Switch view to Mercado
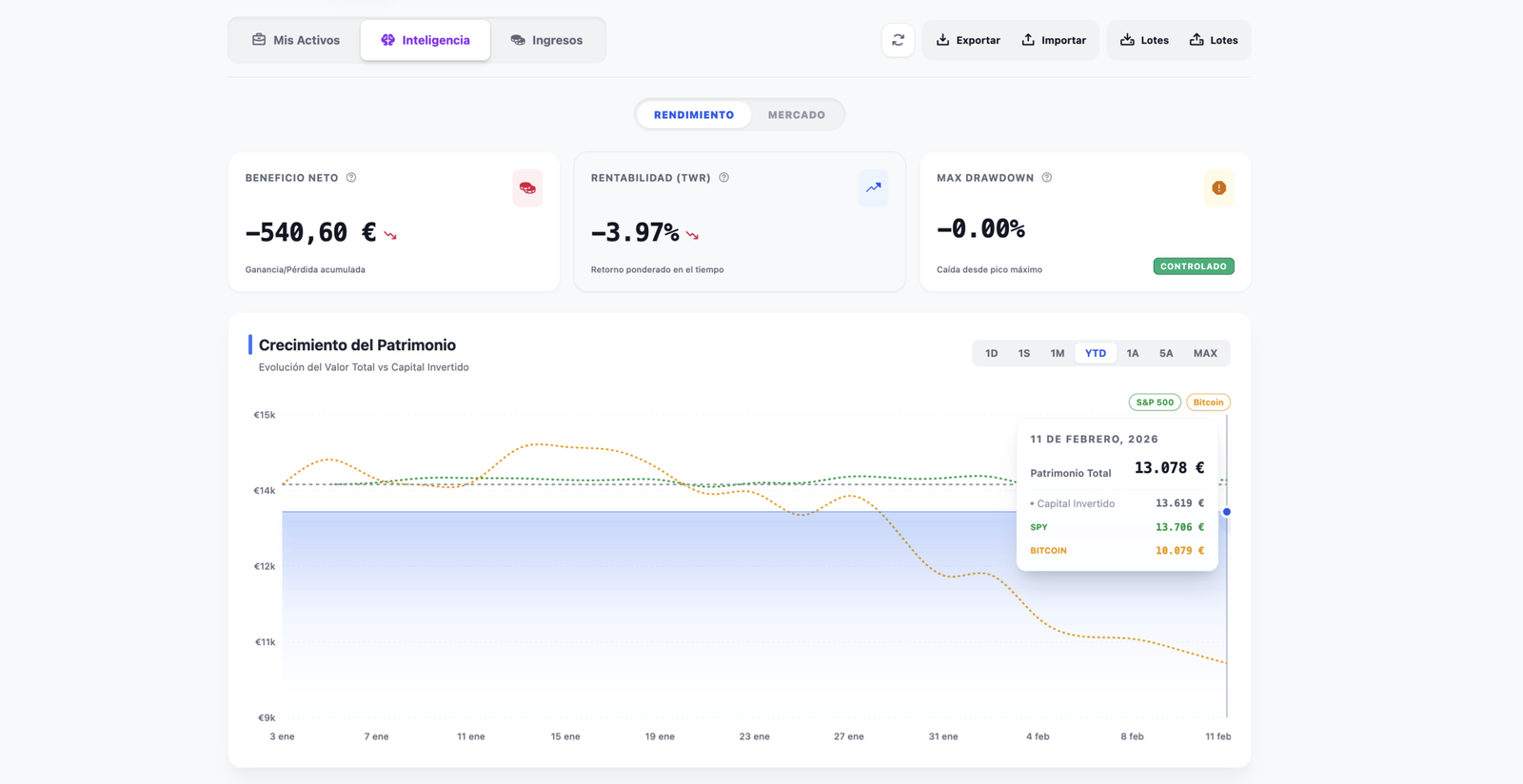The image size is (1523, 784). 796,115
